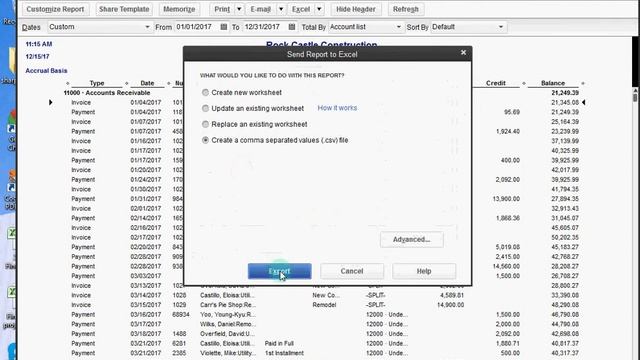Cancel the Send Report to Excel dialog
This screenshot has width=640, height=360.
coord(352,271)
